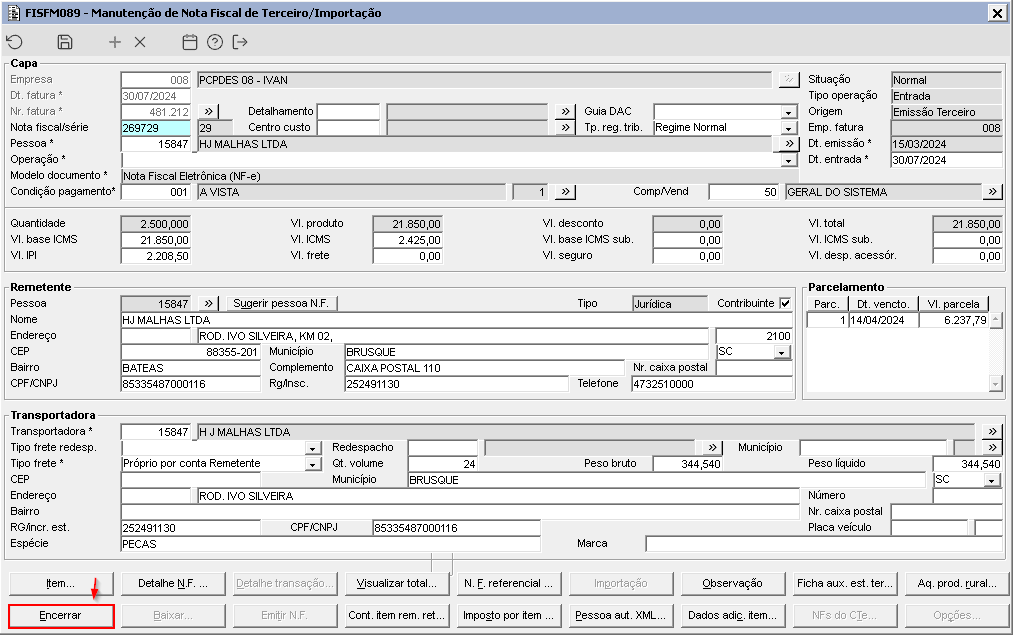Image resolution: width=1013 pixels, height=635 pixels.
Task: Open Tipo frete dropdown arrow
Action: pyautogui.click(x=313, y=464)
